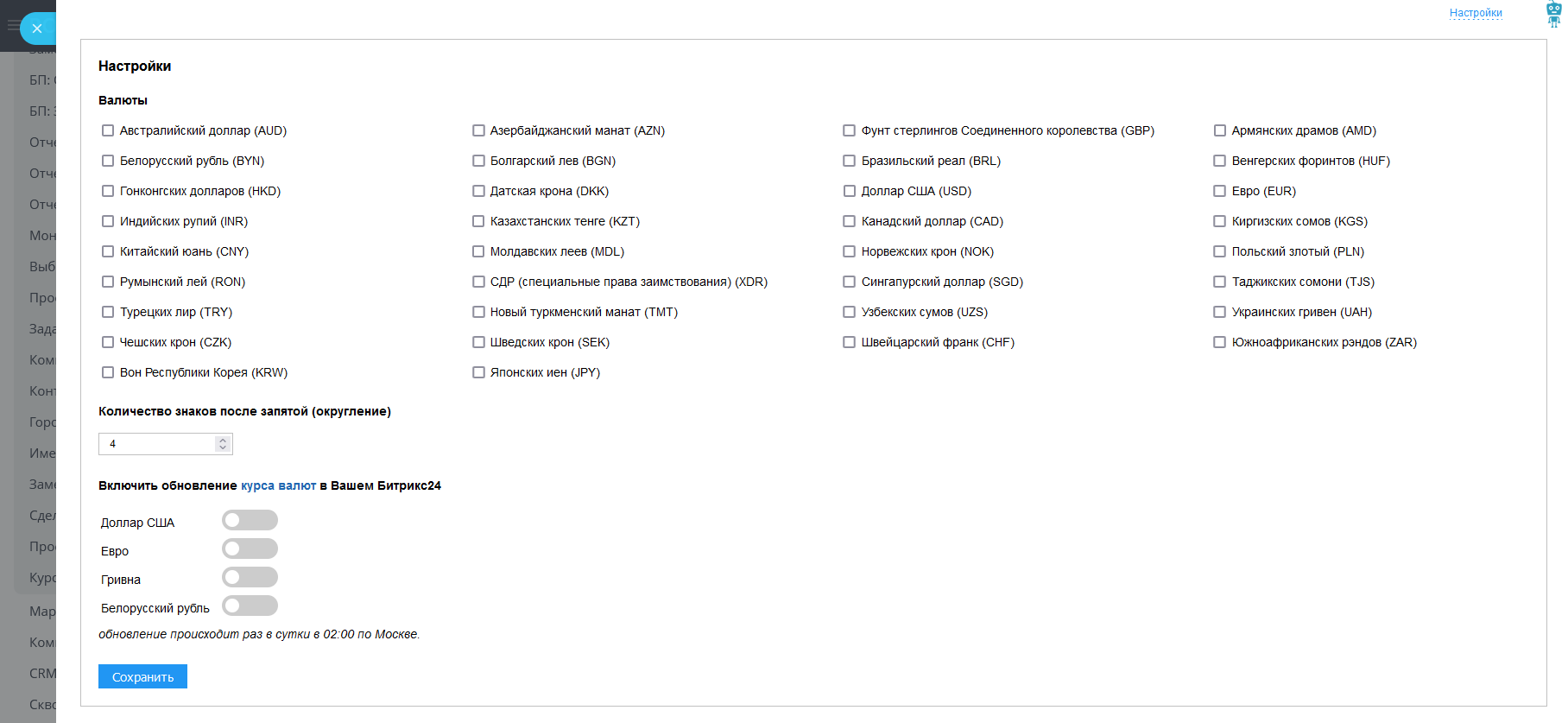Open the hamburger menu icon
This screenshot has width=1568, height=723.
(10, 26)
